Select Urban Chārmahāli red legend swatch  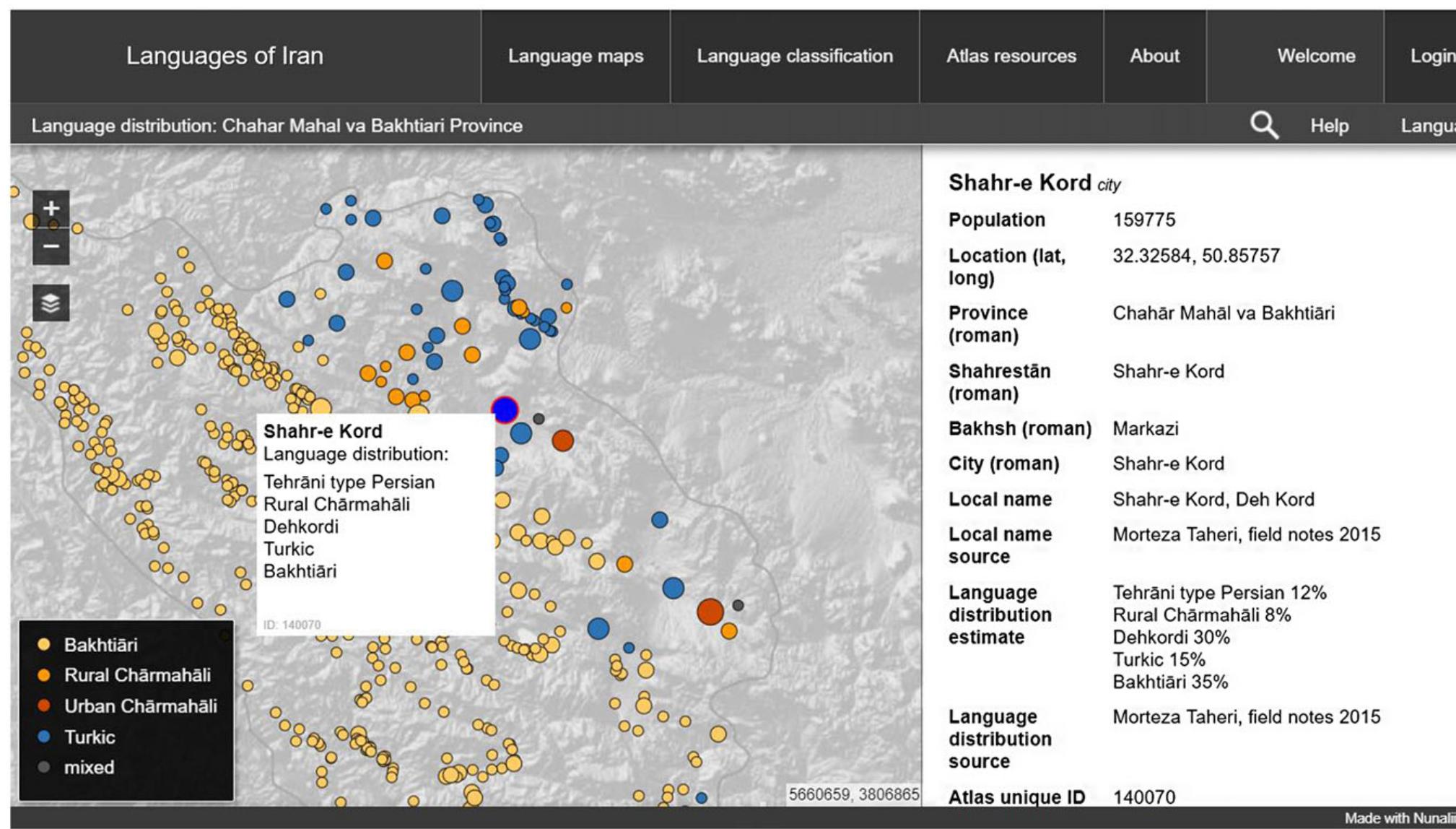44,706
